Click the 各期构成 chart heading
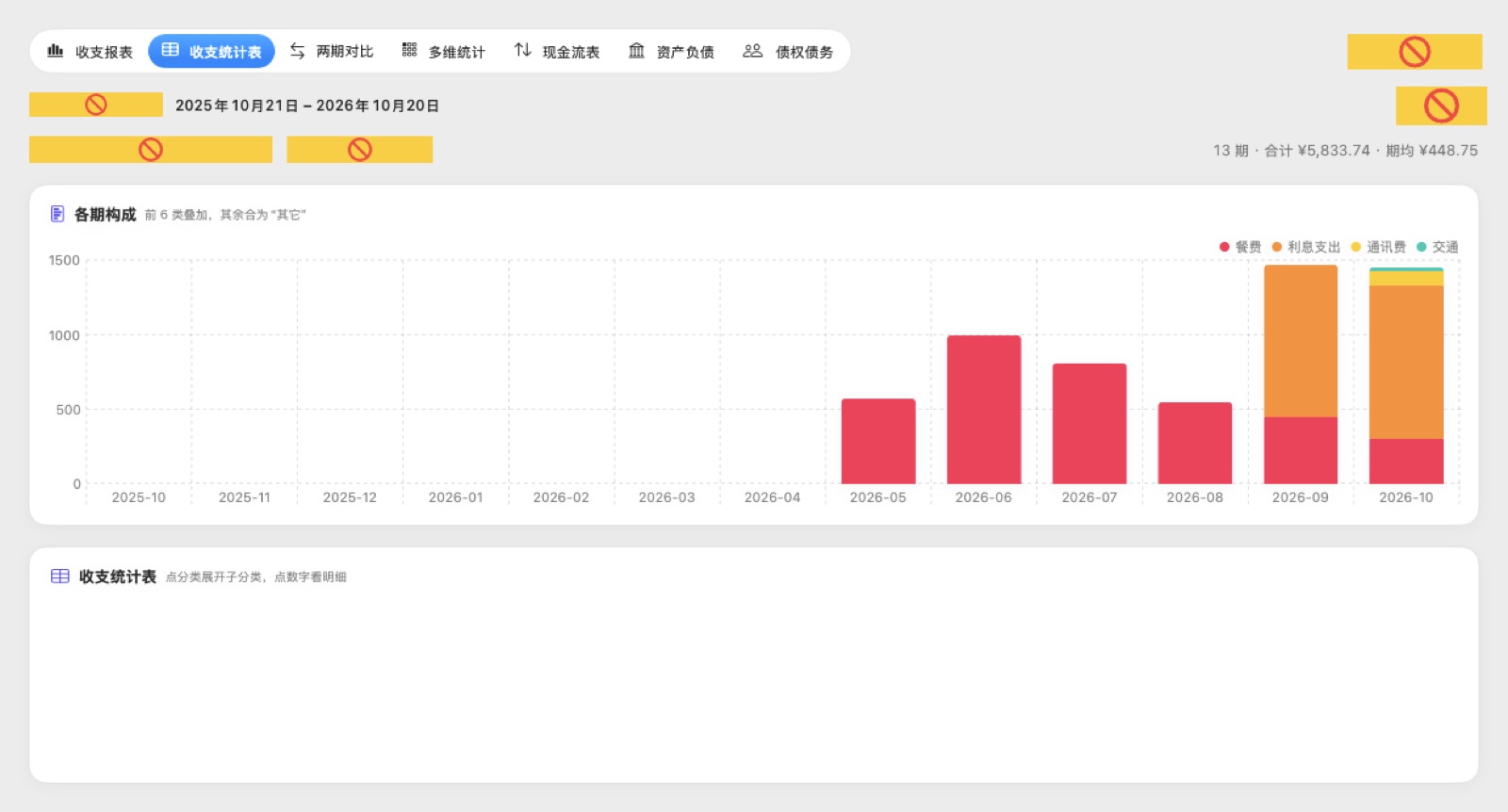 (106, 215)
